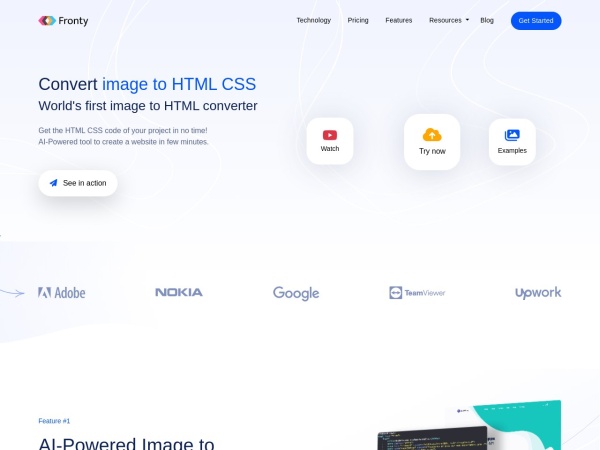Screen dimensions: 600x450
Task: Click the paper plane icon in See in action
Action: click(54, 183)
